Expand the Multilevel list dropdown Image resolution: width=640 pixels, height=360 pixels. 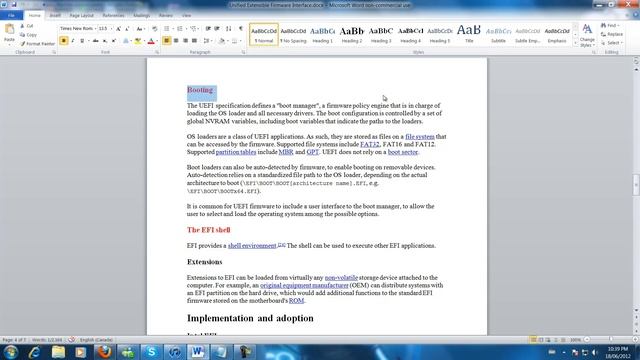pyautogui.click(x=199, y=29)
